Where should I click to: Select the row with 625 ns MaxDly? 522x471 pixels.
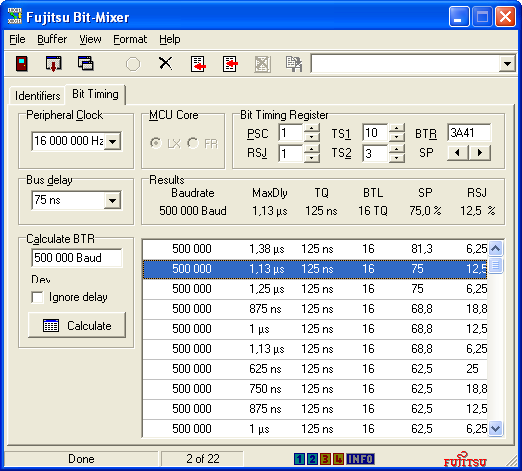[x=315, y=369]
